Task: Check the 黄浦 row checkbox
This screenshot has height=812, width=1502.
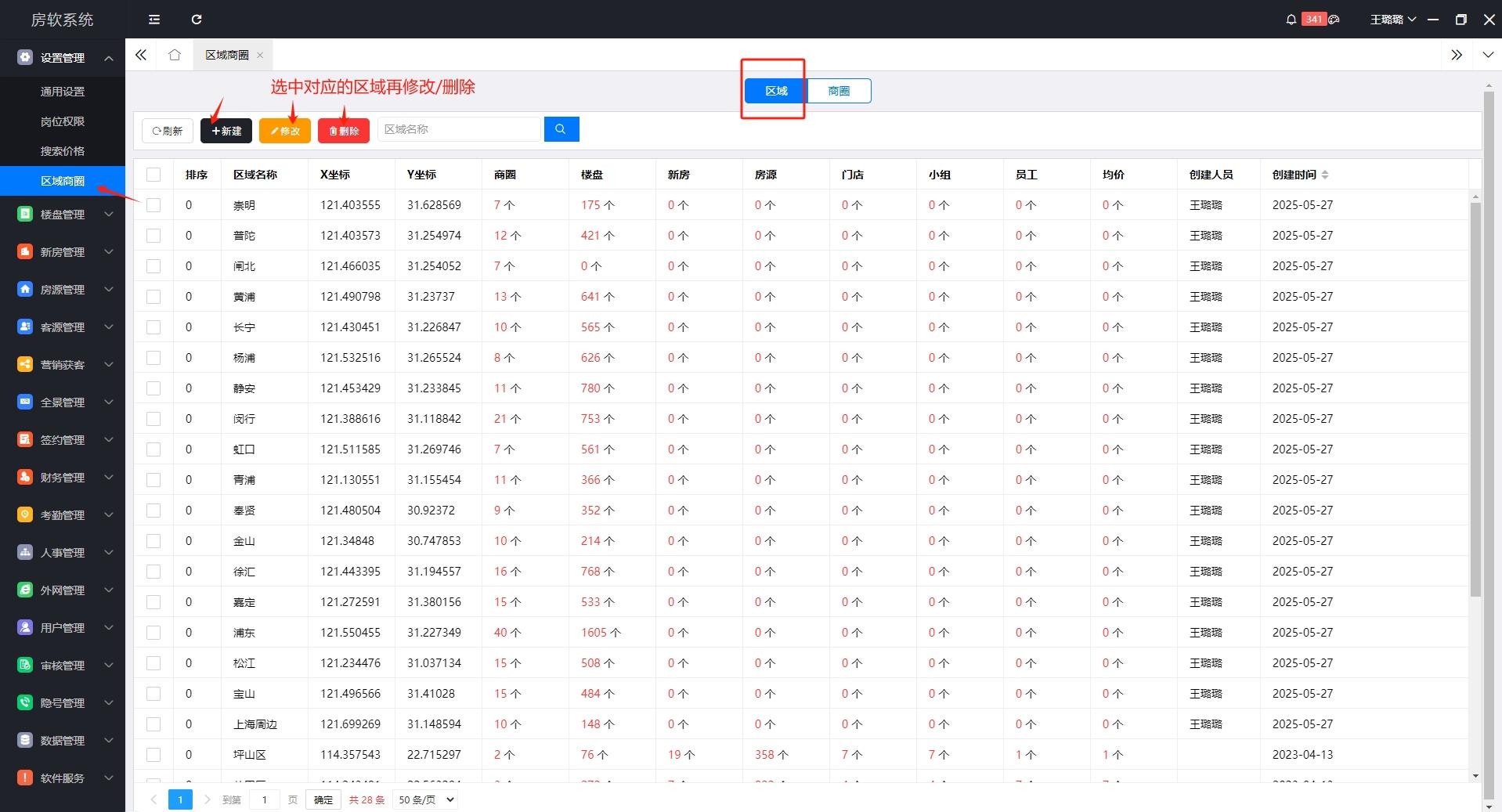Action: (x=153, y=297)
